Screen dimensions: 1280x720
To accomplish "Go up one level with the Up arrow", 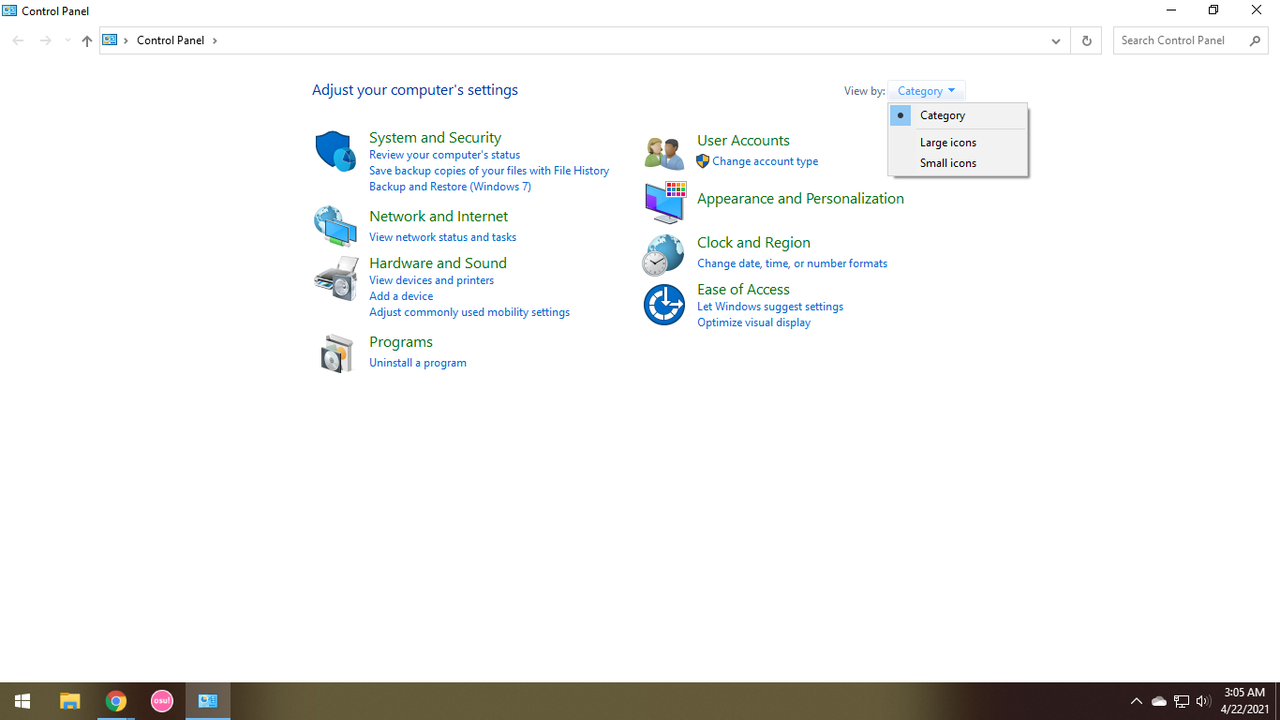I will 87,40.
